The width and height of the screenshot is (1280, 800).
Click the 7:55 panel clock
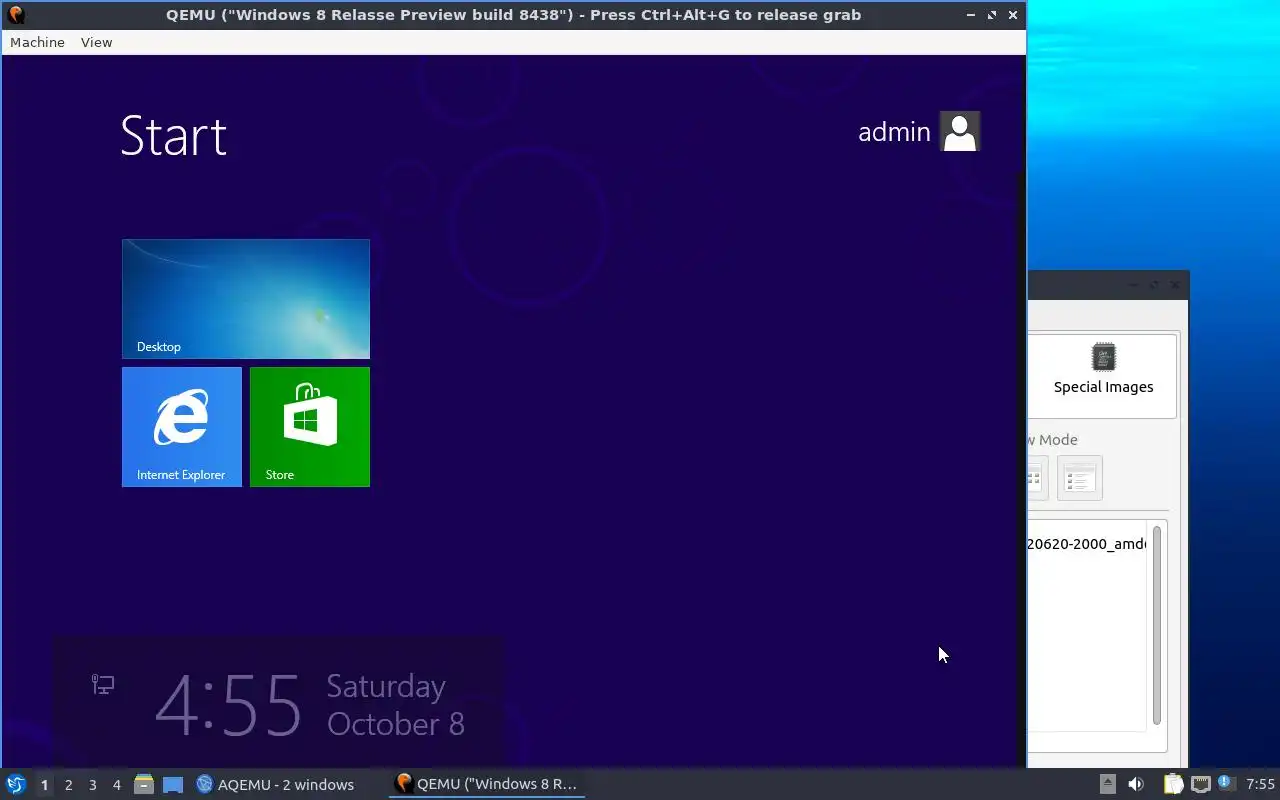[x=1260, y=784]
